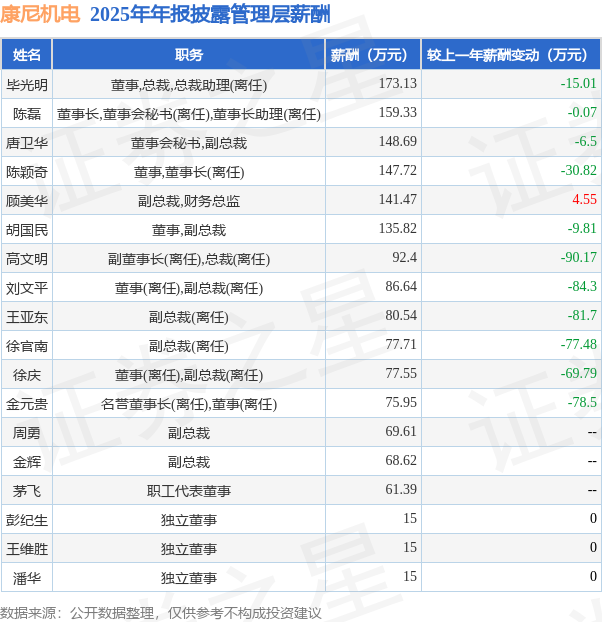The image size is (602, 622).
Task: Click the 2025年年报披露管理层薪酬 title text
Action: tap(210, 15)
